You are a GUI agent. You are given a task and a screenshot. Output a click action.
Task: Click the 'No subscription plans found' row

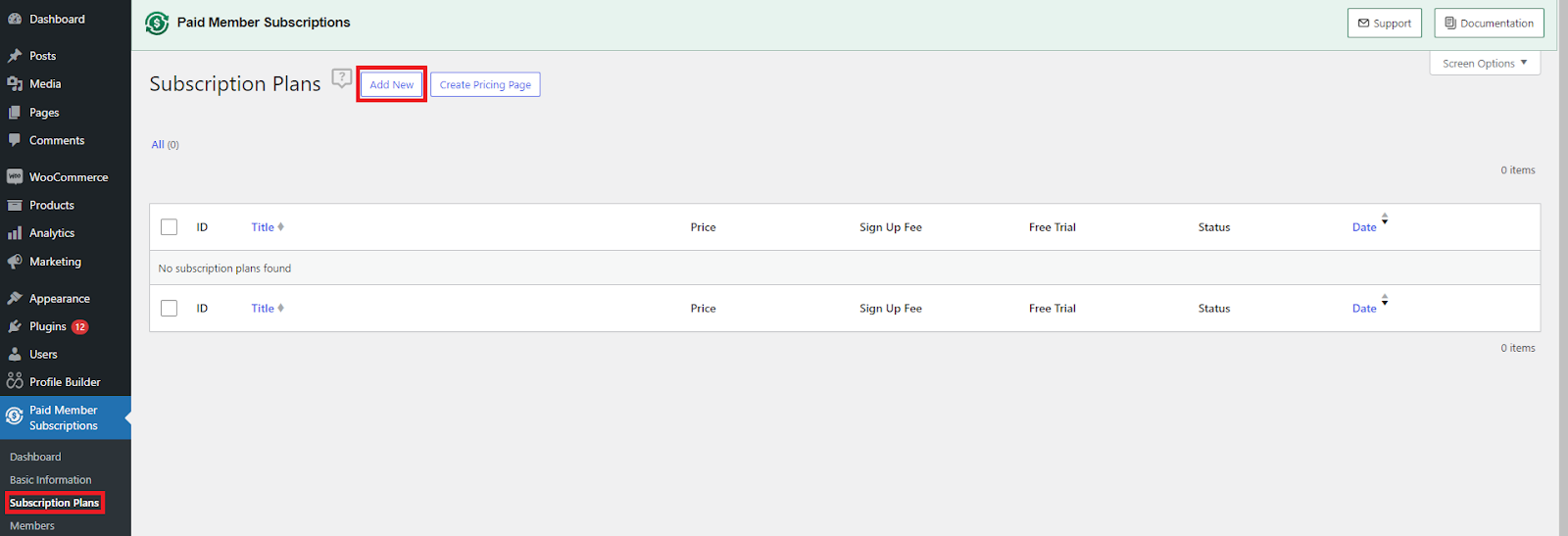pyautogui.click(x=845, y=268)
